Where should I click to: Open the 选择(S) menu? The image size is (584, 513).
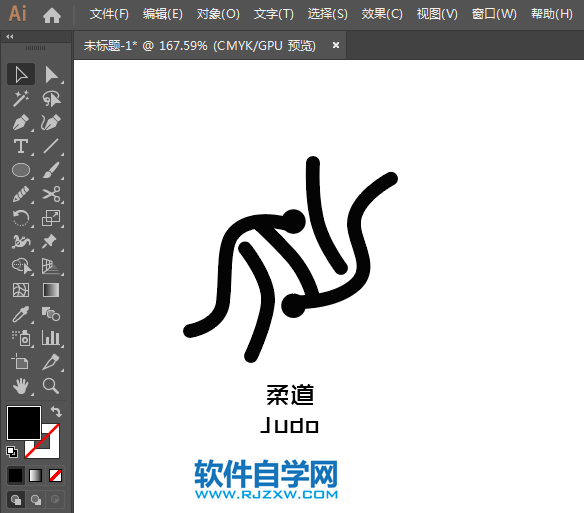(328, 14)
